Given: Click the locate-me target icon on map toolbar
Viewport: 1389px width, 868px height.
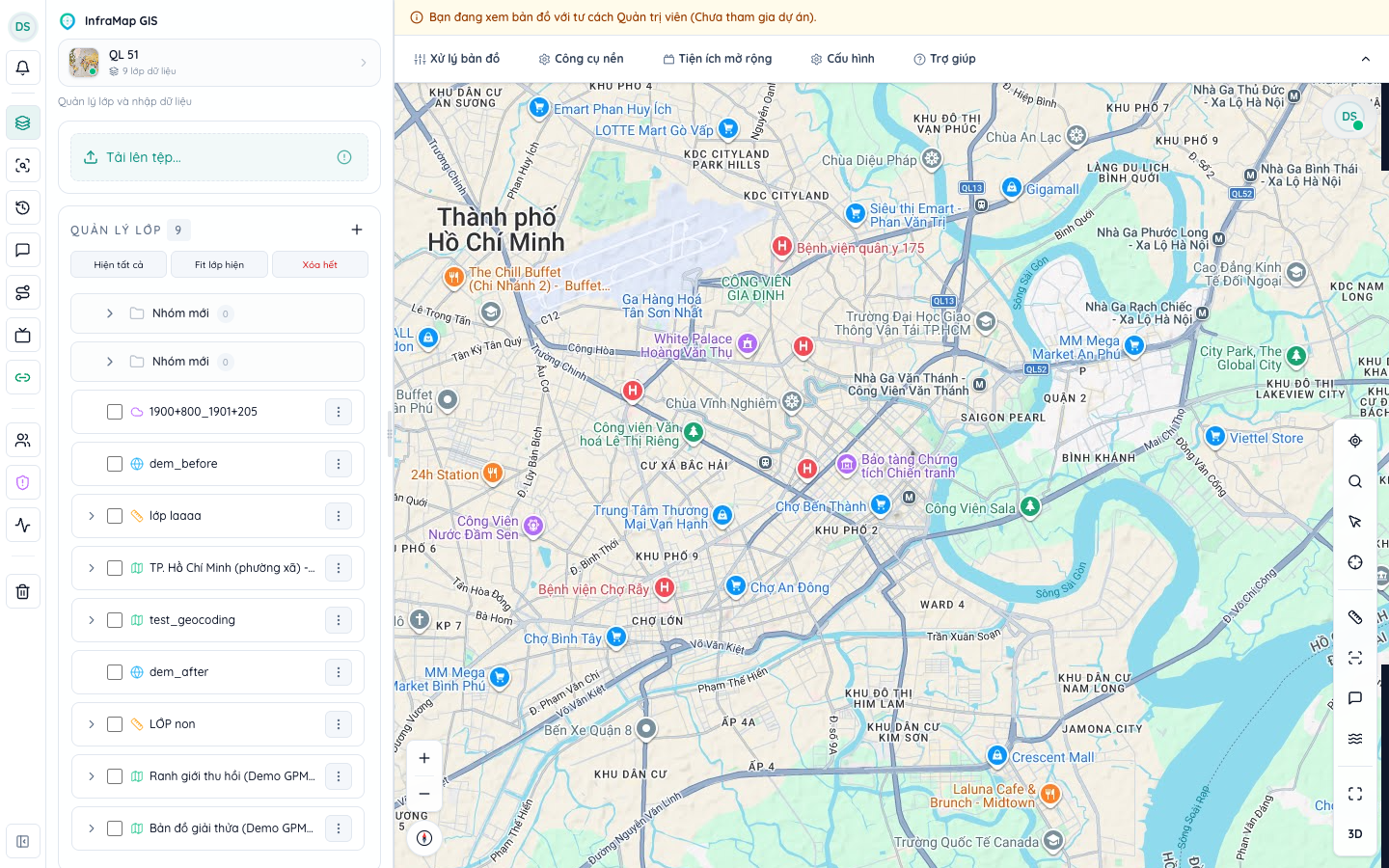Looking at the screenshot, I should [x=1355, y=441].
